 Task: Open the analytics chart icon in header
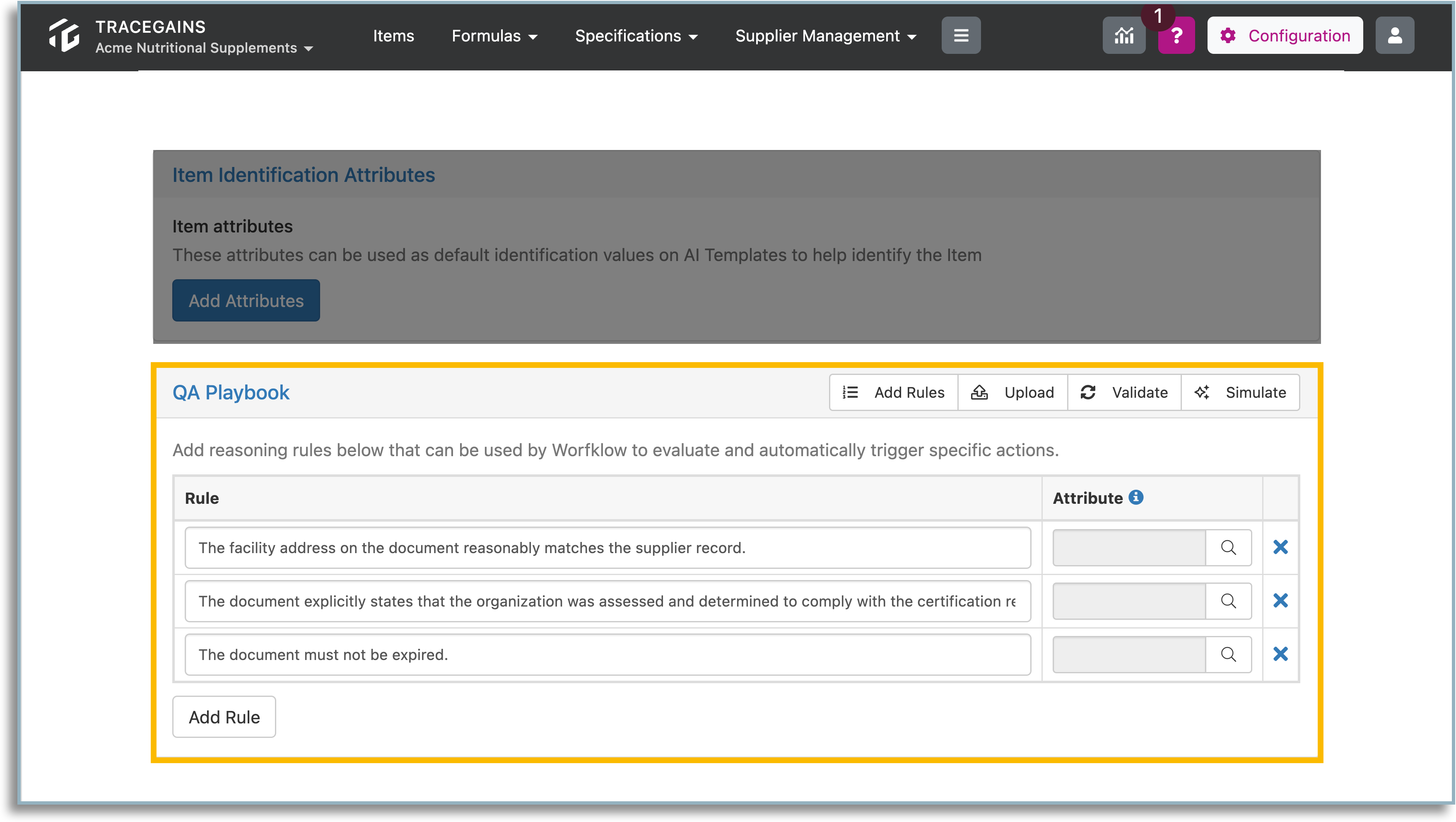pos(1123,36)
